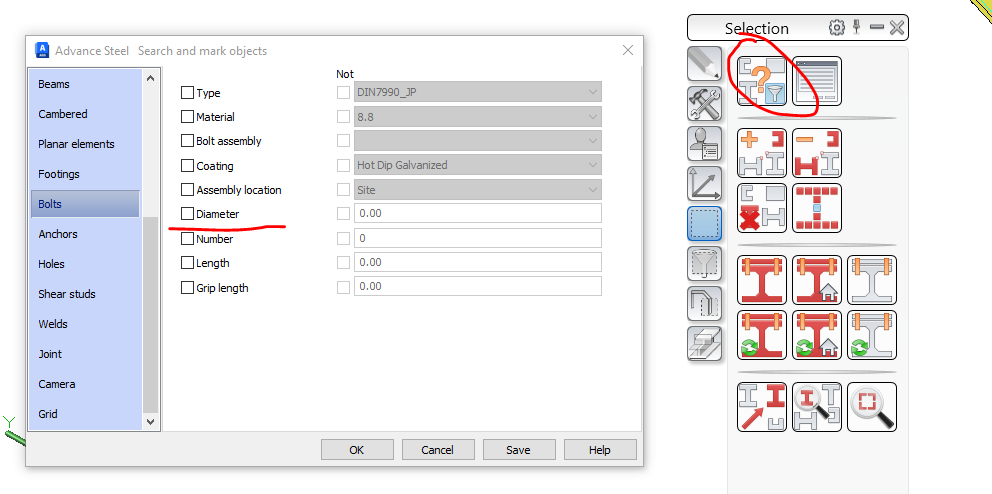Click red I-beam with house and refresh icon
The height and width of the screenshot is (494, 992).
coord(817,335)
